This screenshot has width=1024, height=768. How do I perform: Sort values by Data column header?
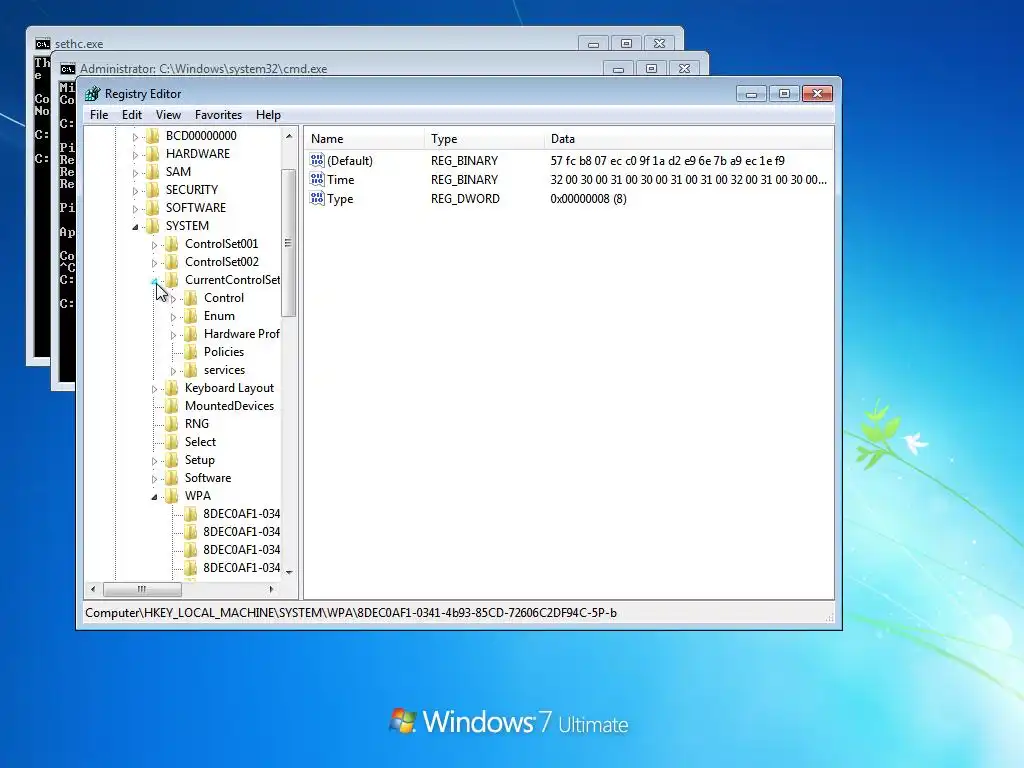[688, 138]
